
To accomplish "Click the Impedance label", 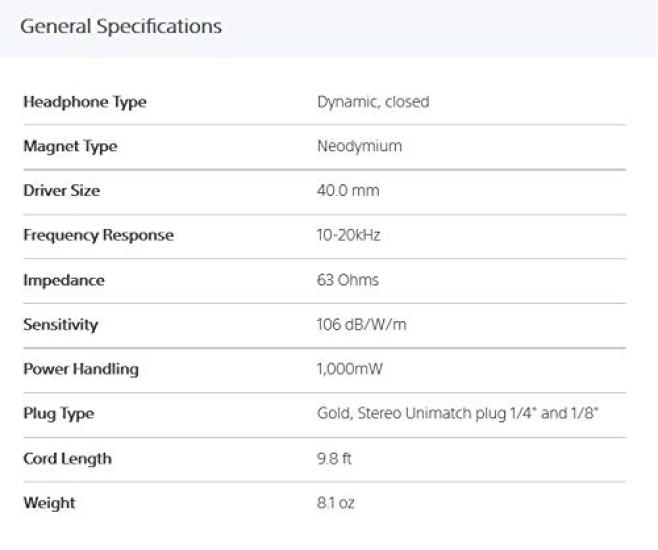I will pyautogui.click(x=64, y=281).
